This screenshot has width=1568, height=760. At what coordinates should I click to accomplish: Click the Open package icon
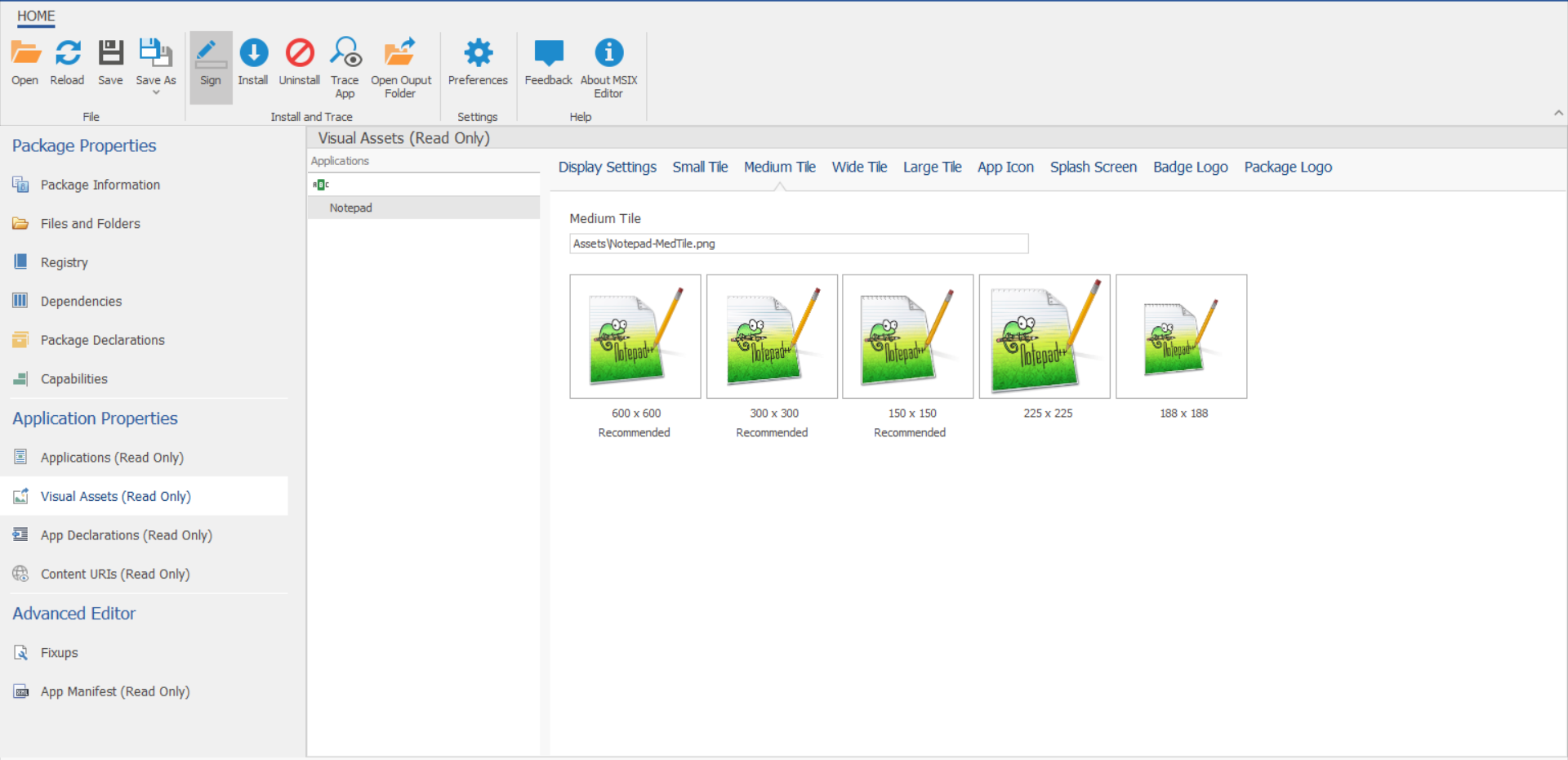click(25, 53)
